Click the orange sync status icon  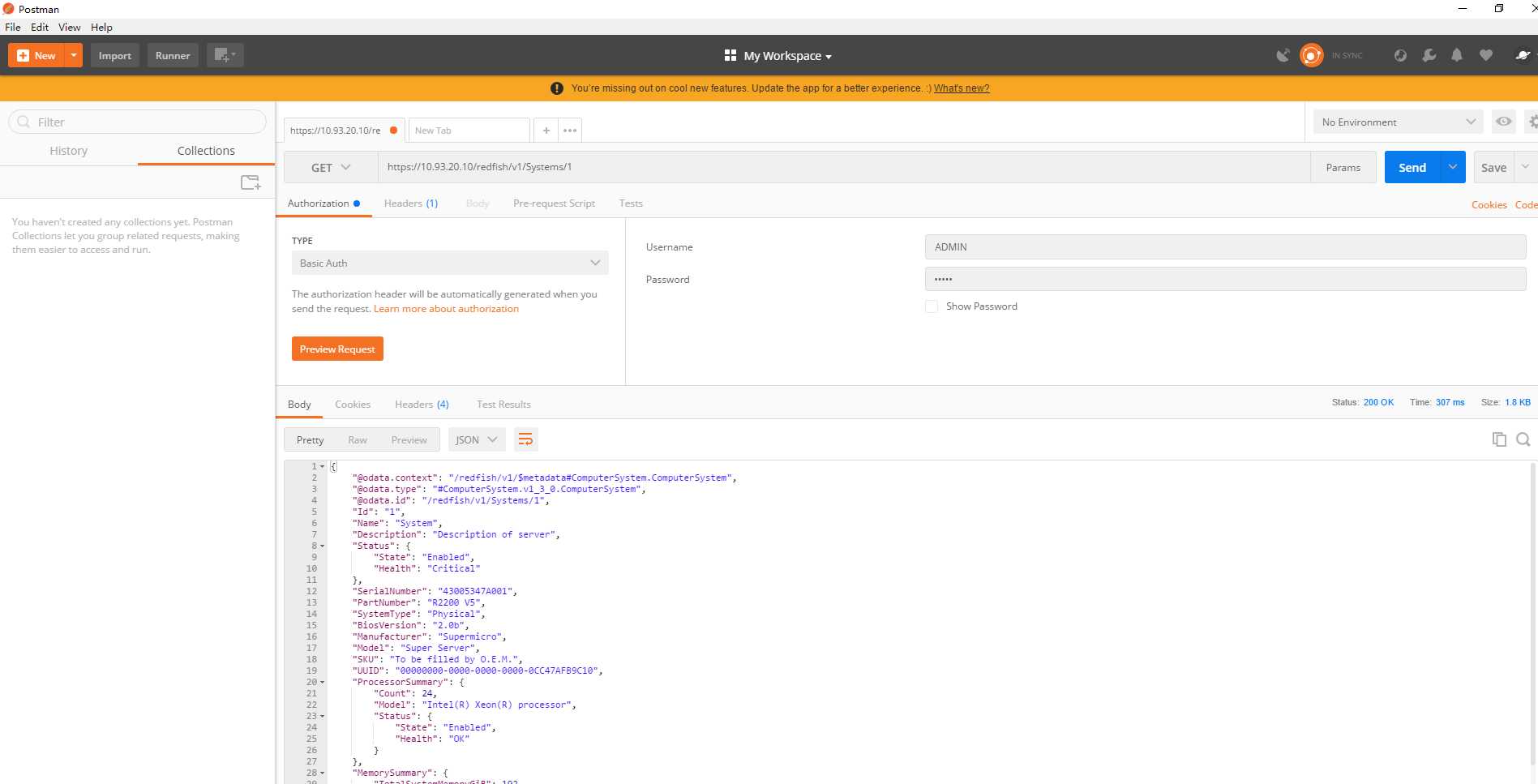click(x=1311, y=55)
